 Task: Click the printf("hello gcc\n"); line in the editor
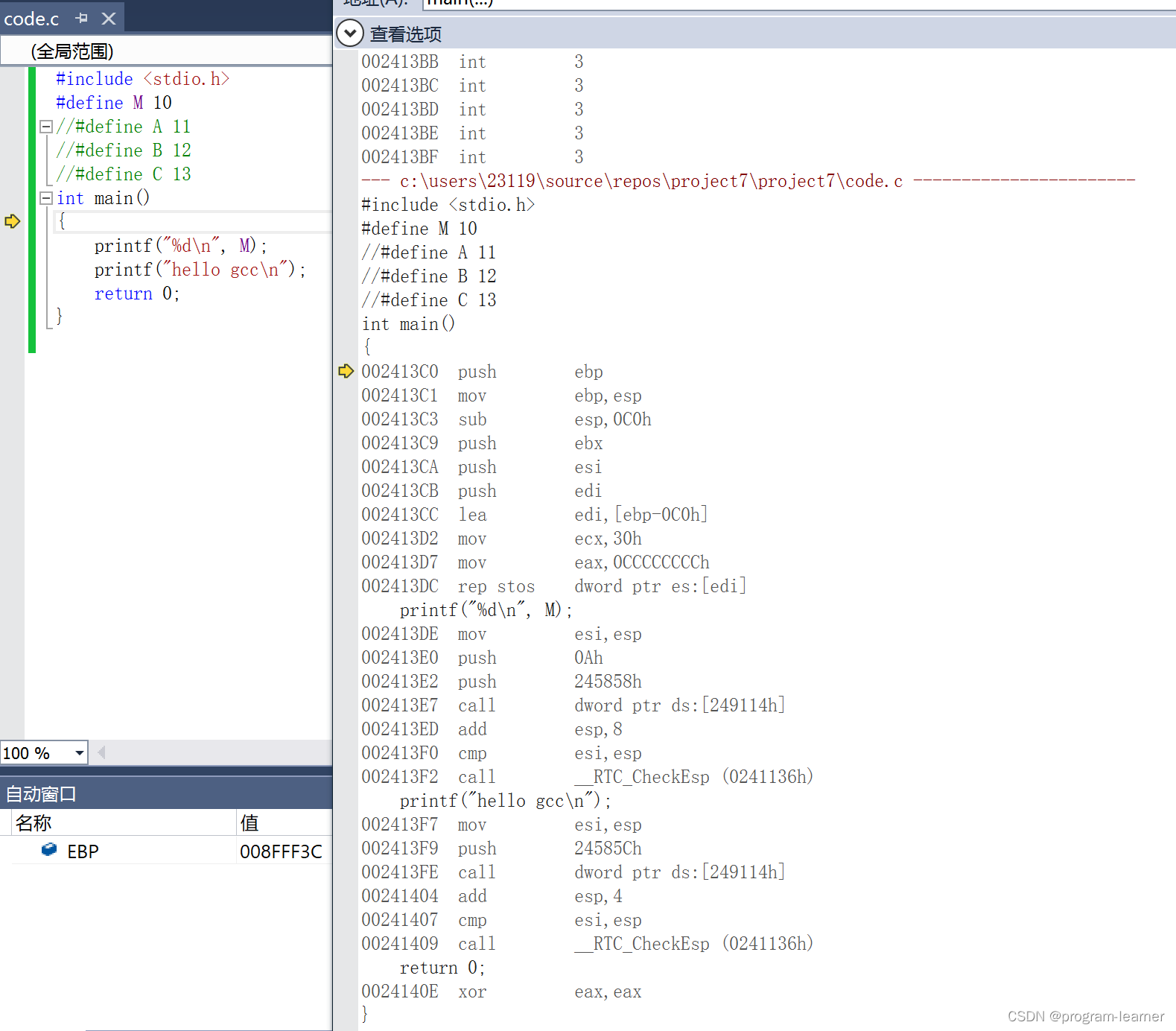200,270
